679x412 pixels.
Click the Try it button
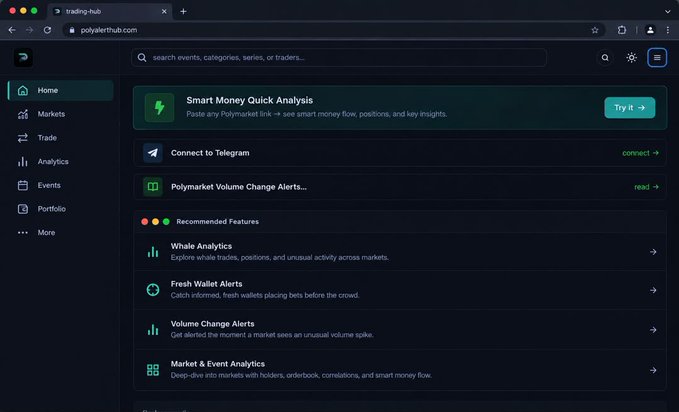point(630,107)
